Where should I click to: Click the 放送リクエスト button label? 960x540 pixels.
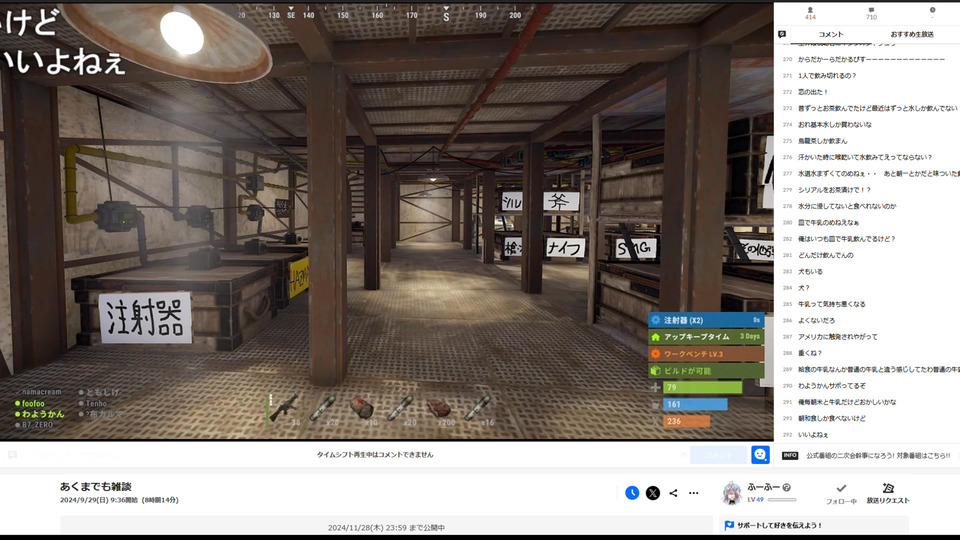[888, 501]
